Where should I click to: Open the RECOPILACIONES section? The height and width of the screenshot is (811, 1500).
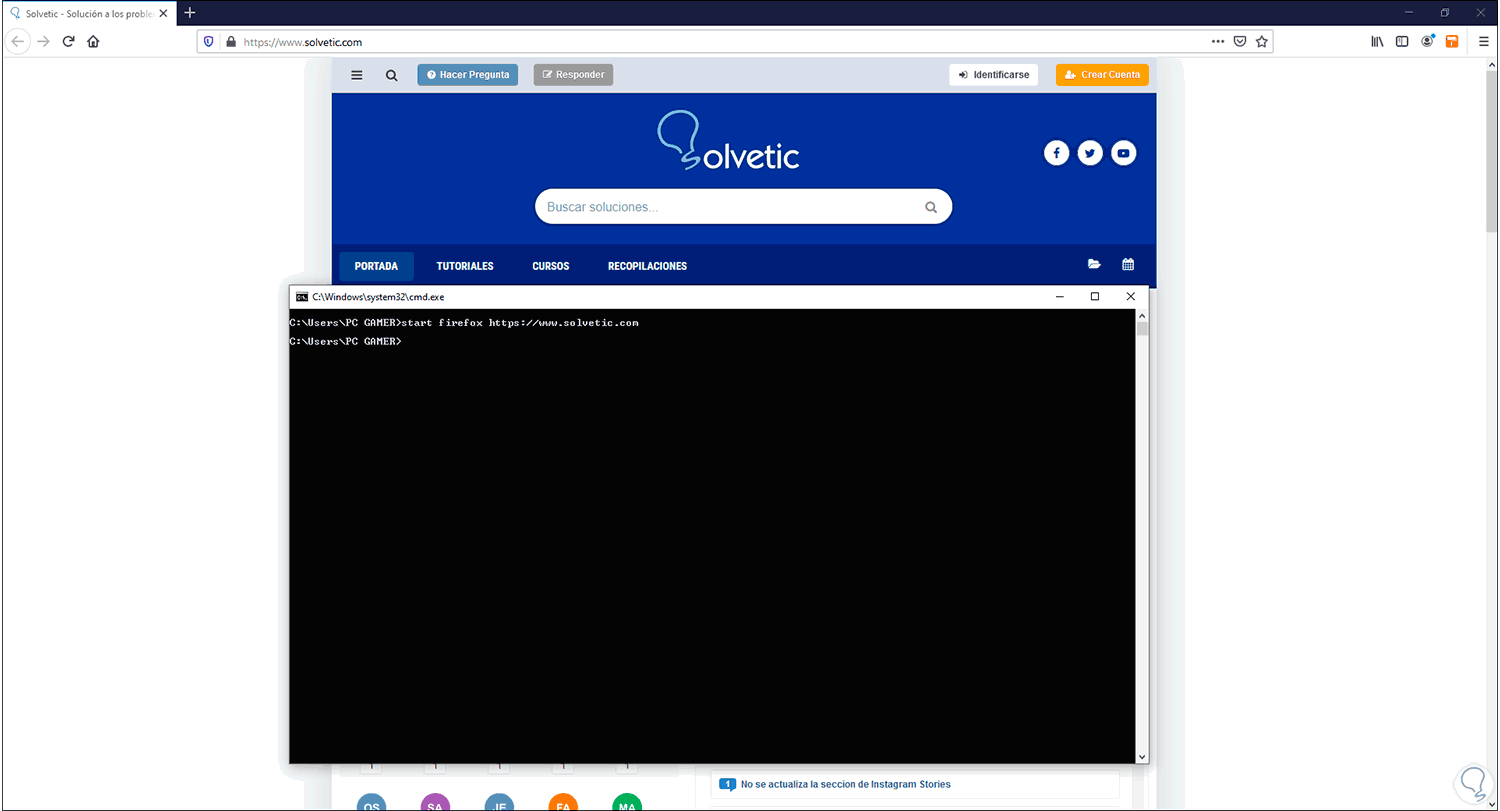click(x=647, y=266)
